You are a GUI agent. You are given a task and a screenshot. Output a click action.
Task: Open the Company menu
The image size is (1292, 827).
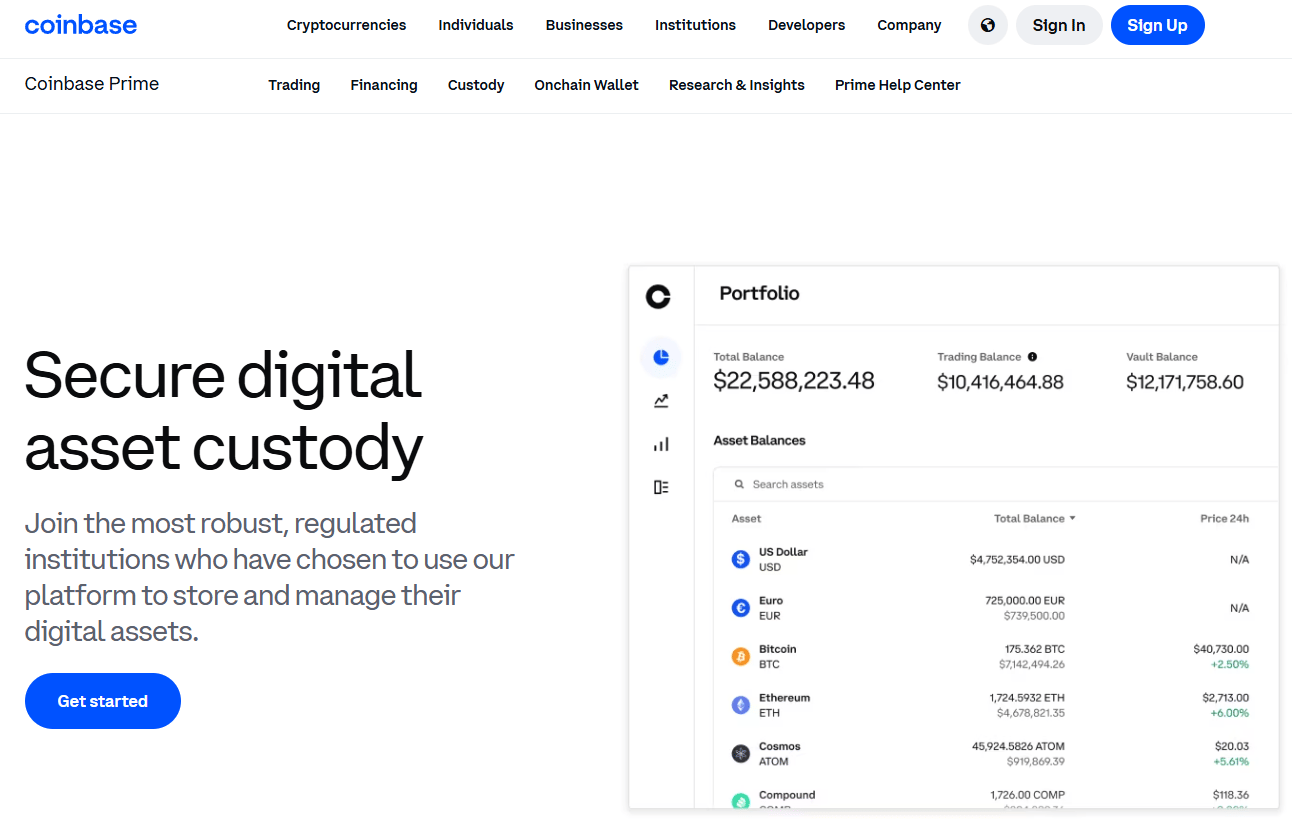point(909,25)
